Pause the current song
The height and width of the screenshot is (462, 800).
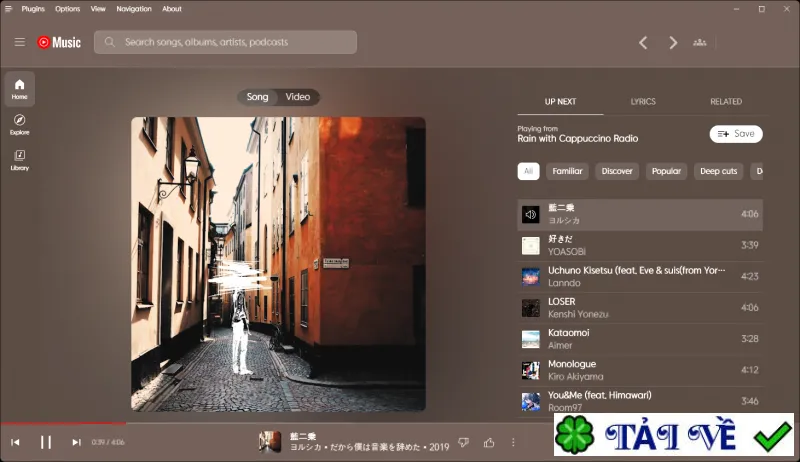[46, 442]
